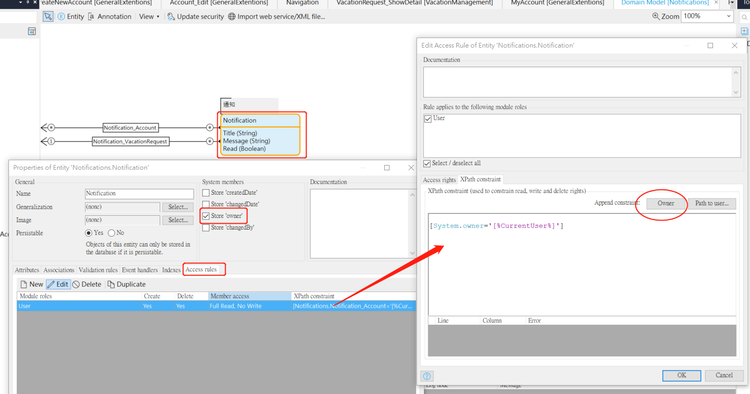The height and width of the screenshot is (394, 750).
Task: Open the Zoom percentage combo box
Action: click(707, 16)
